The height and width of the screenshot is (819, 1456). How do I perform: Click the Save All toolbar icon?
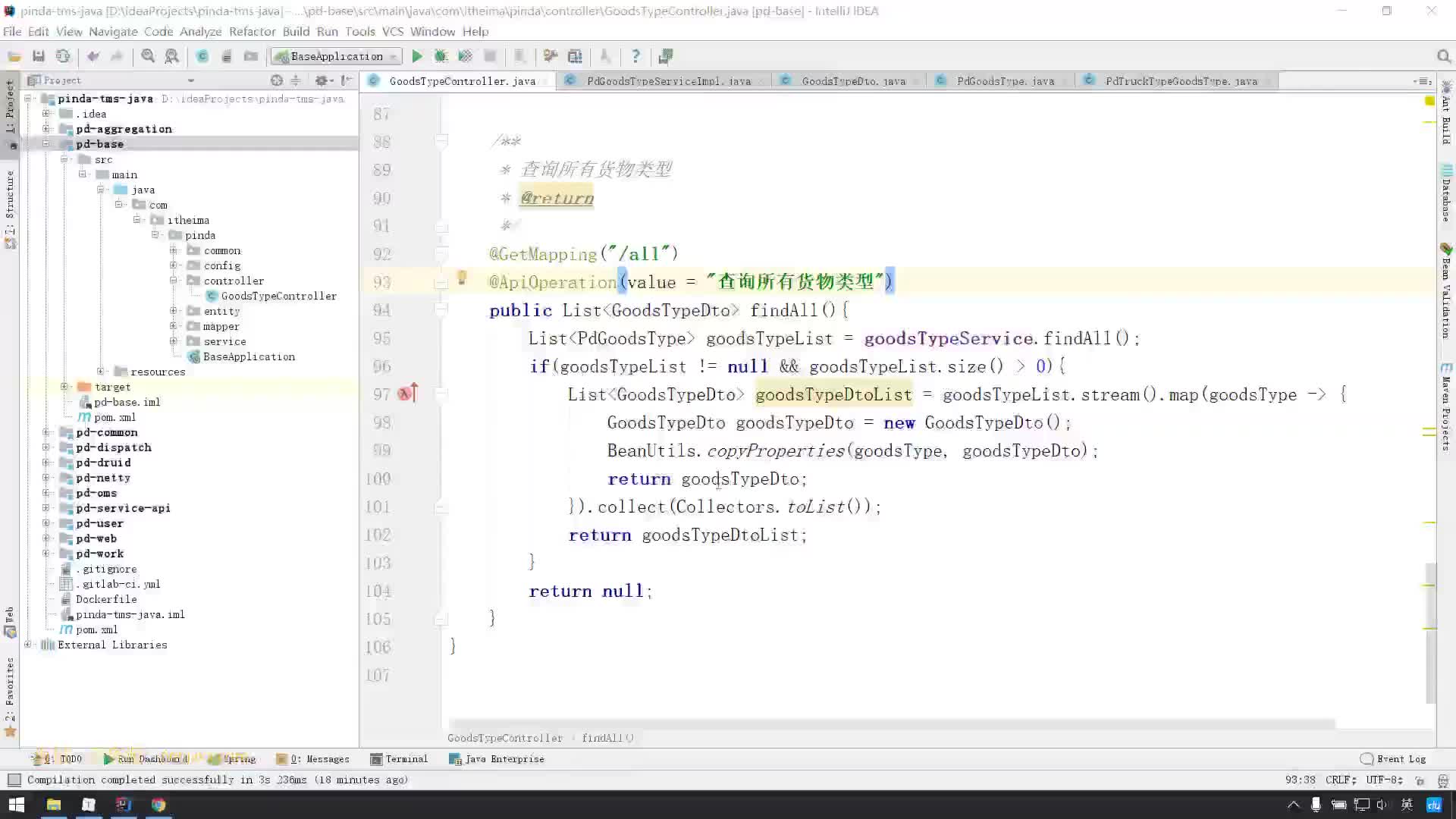tap(39, 56)
